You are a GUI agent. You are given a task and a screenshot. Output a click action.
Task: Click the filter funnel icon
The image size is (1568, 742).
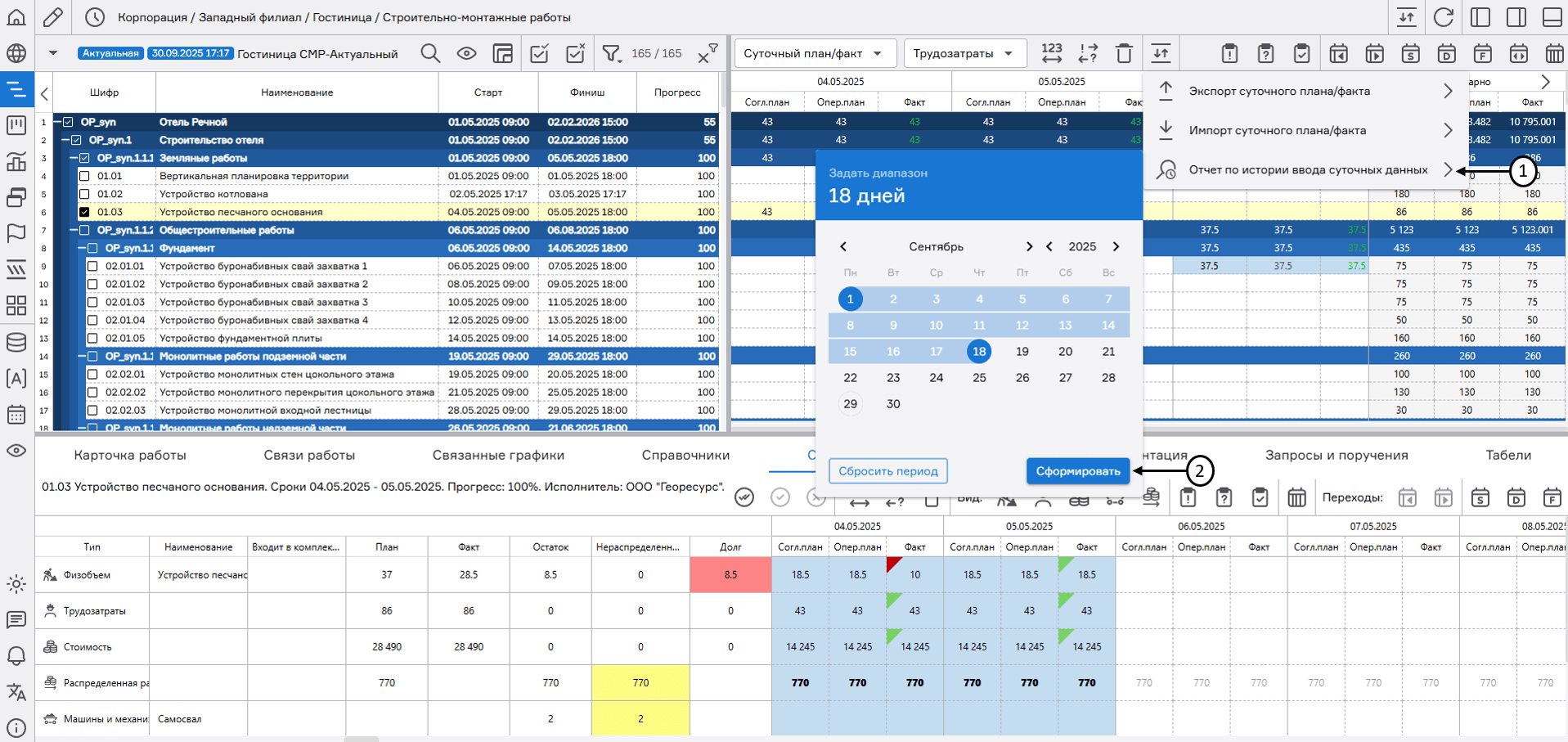[x=611, y=54]
